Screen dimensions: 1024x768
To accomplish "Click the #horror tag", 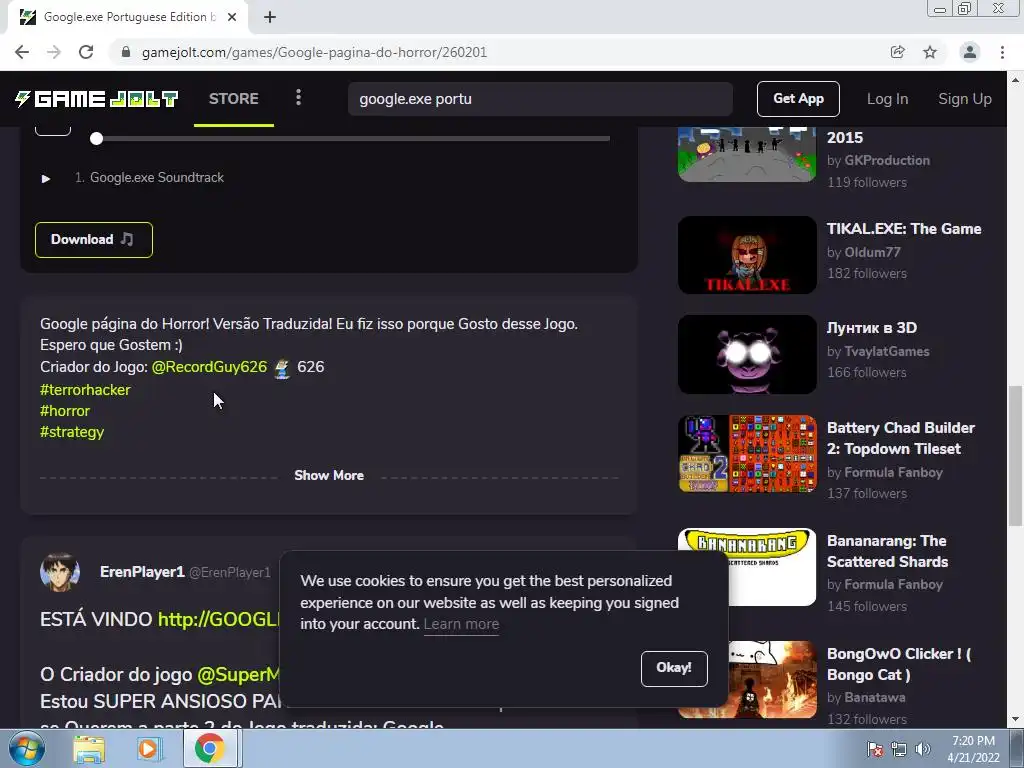I will pyautogui.click(x=65, y=411).
